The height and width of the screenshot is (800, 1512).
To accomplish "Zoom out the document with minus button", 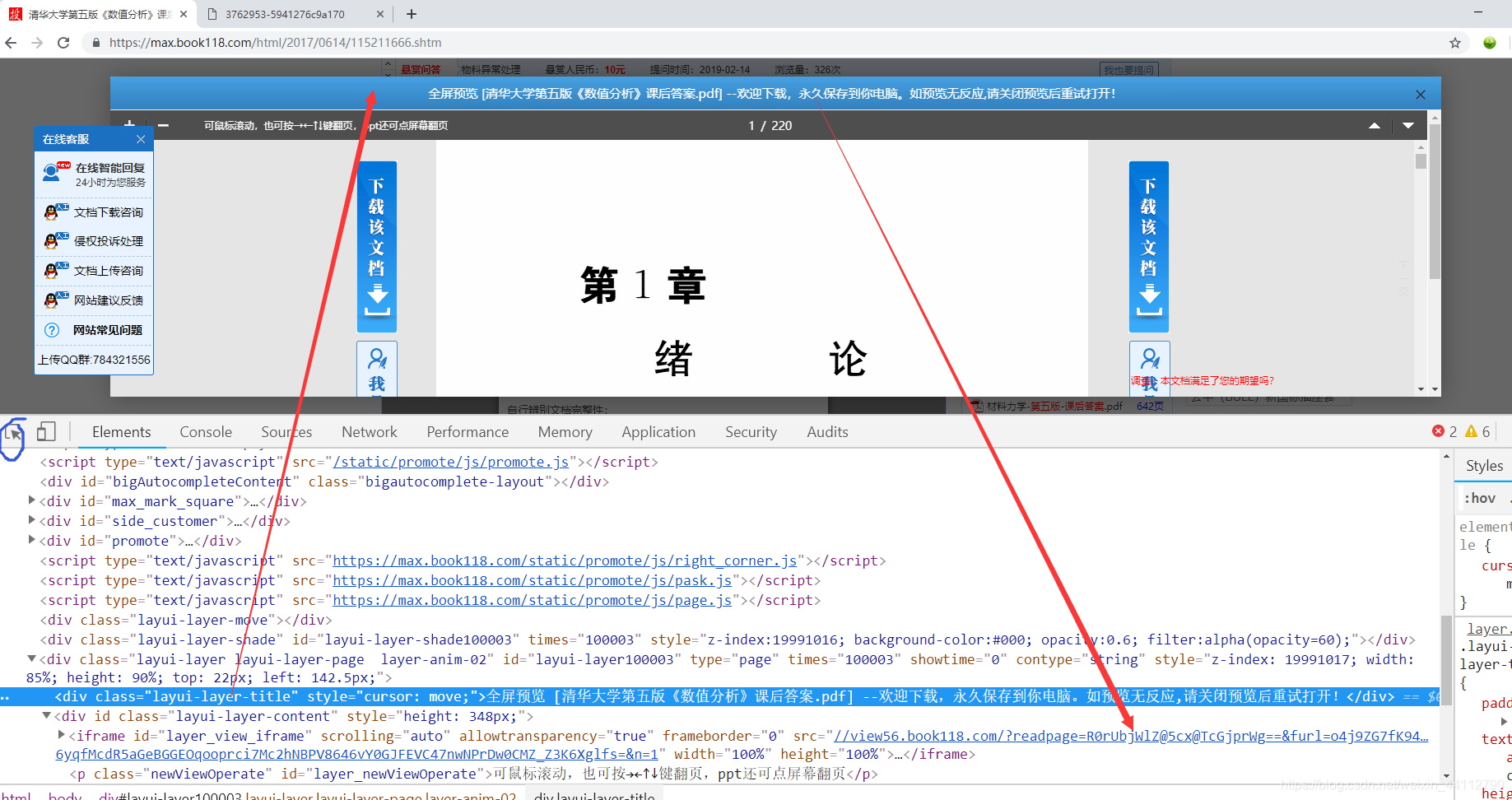I will pos(163,125).
